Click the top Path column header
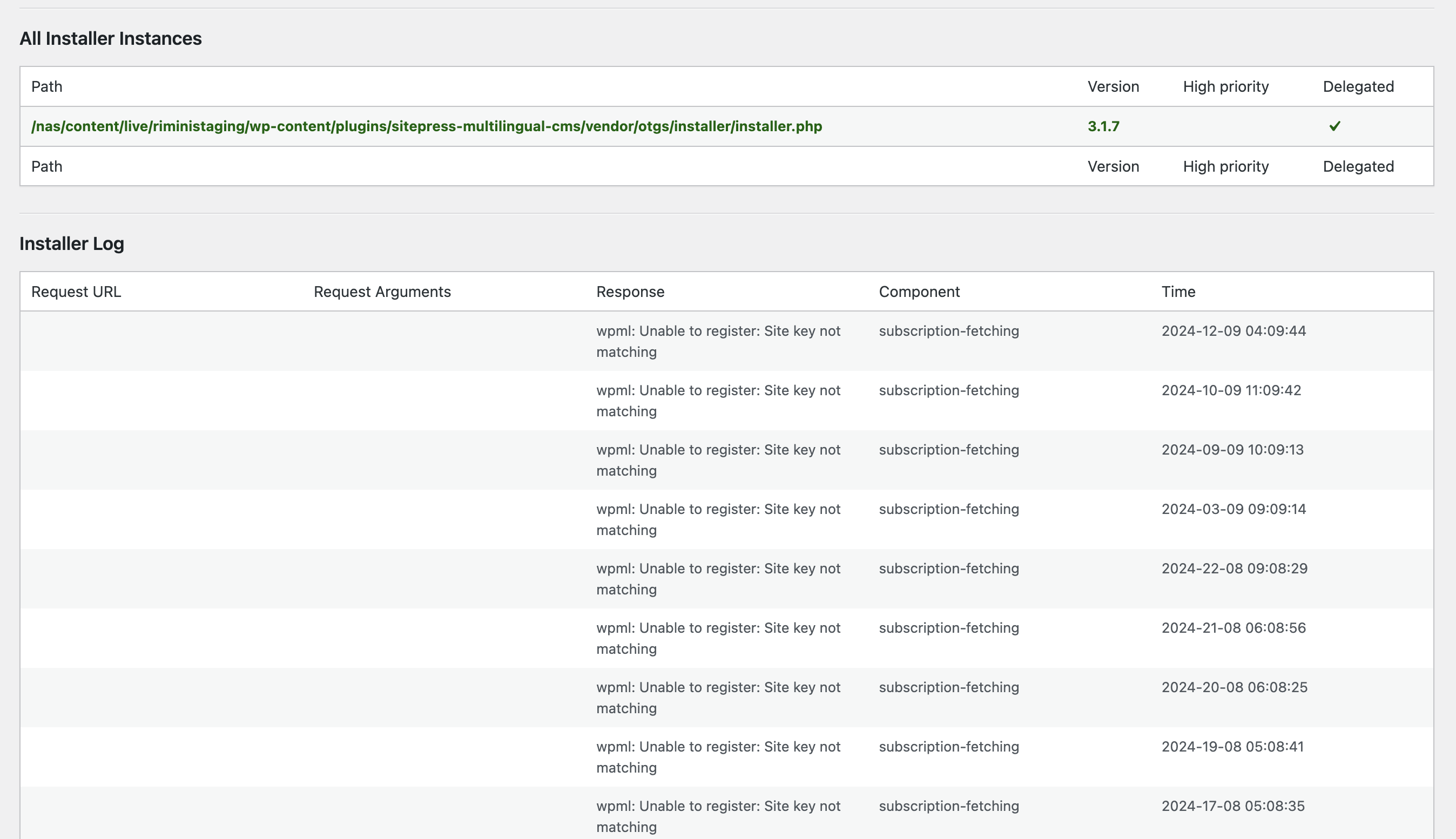 pyautogui.click(x=46, y=86)
